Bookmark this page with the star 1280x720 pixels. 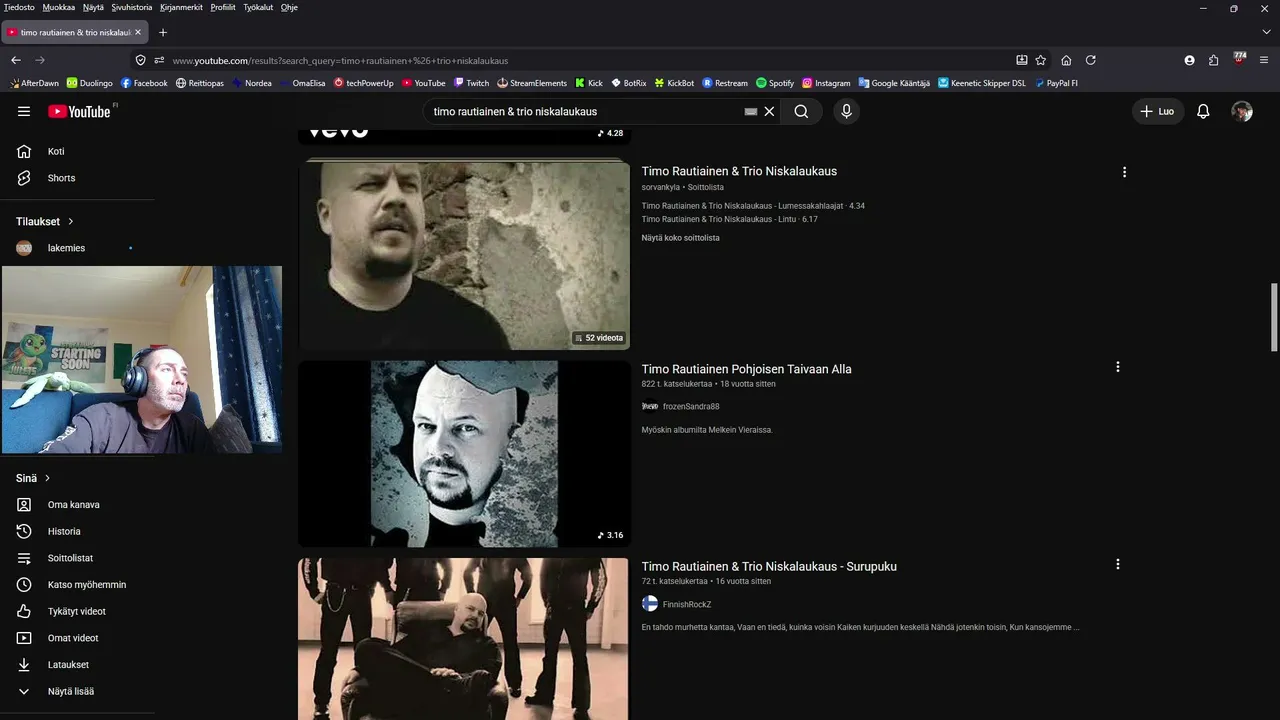click(1041, 60)
